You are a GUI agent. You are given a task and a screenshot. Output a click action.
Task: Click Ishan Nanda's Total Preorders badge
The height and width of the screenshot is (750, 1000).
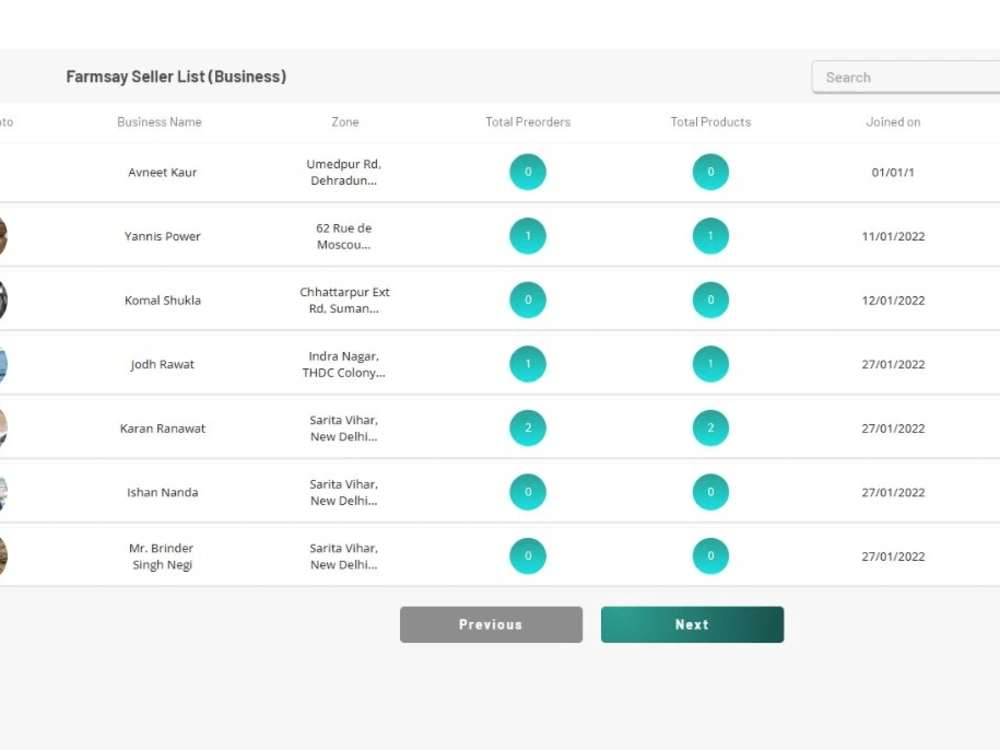pyautogui.click(x=527, y=492)
